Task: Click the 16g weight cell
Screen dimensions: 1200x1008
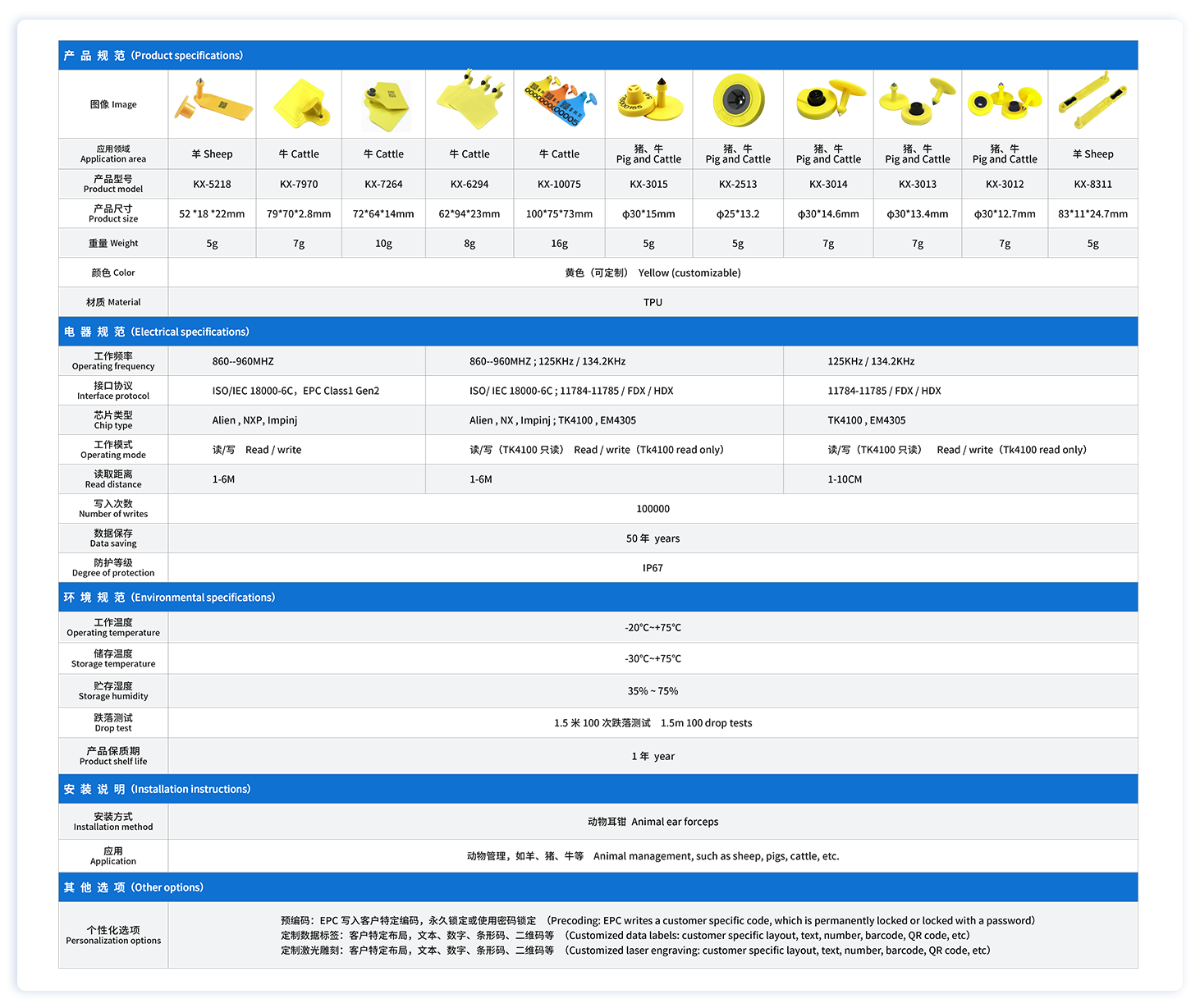Action: 559,244
